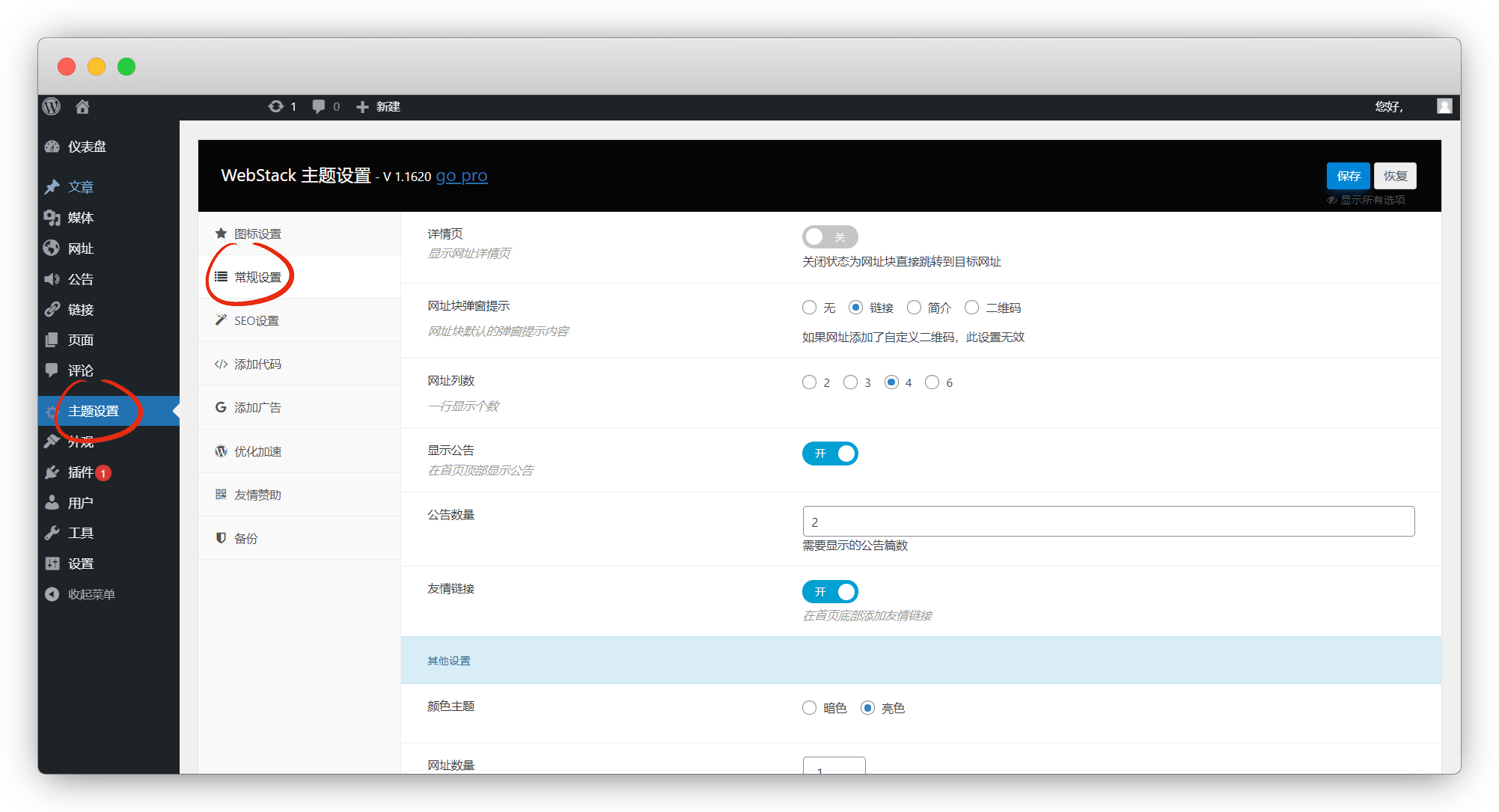Focus the 公告数量 input field

coord(1108,522)
